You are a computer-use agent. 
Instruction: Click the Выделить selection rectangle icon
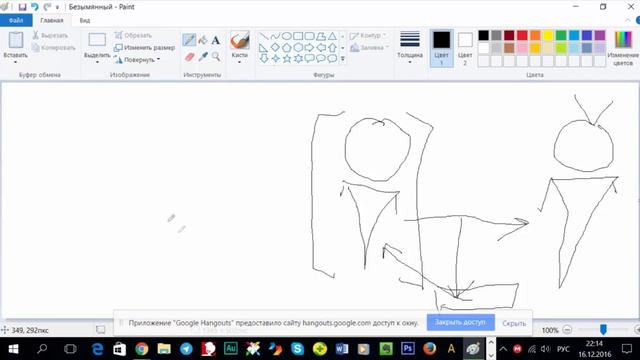pyautogui.click(x=97, y=40)
